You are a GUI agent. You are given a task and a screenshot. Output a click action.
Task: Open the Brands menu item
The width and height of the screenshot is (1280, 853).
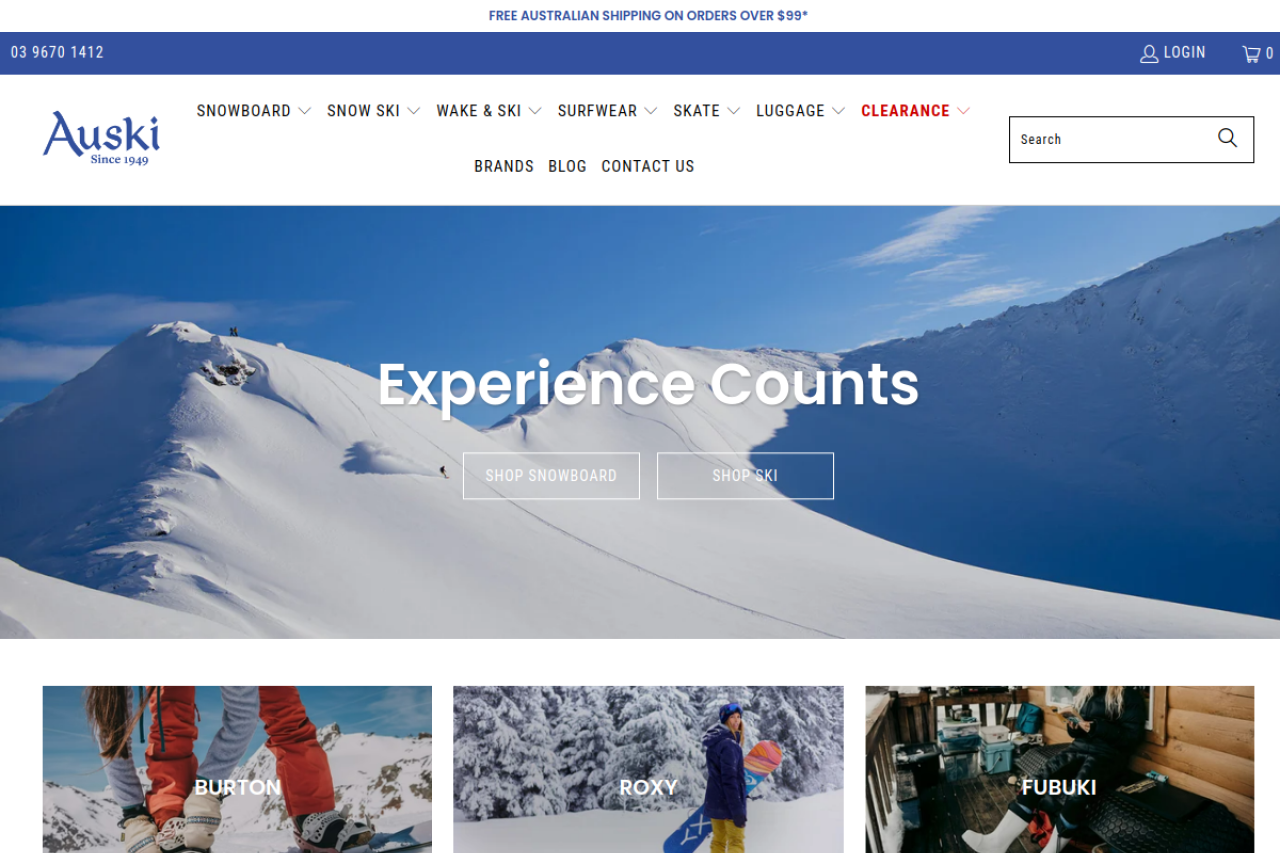[x=504, y=166]
